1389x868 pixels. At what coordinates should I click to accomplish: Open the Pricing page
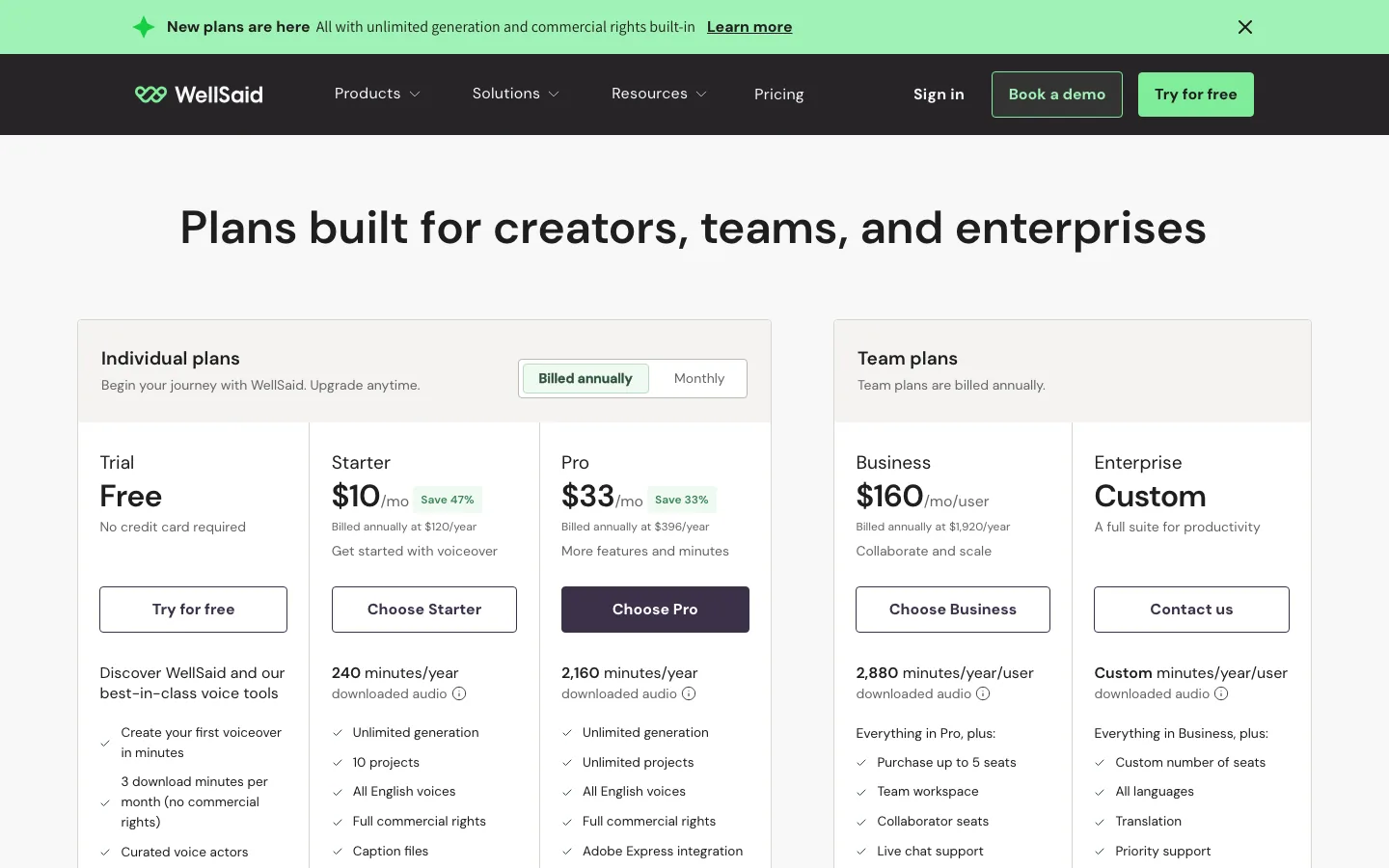pos(778,95)
